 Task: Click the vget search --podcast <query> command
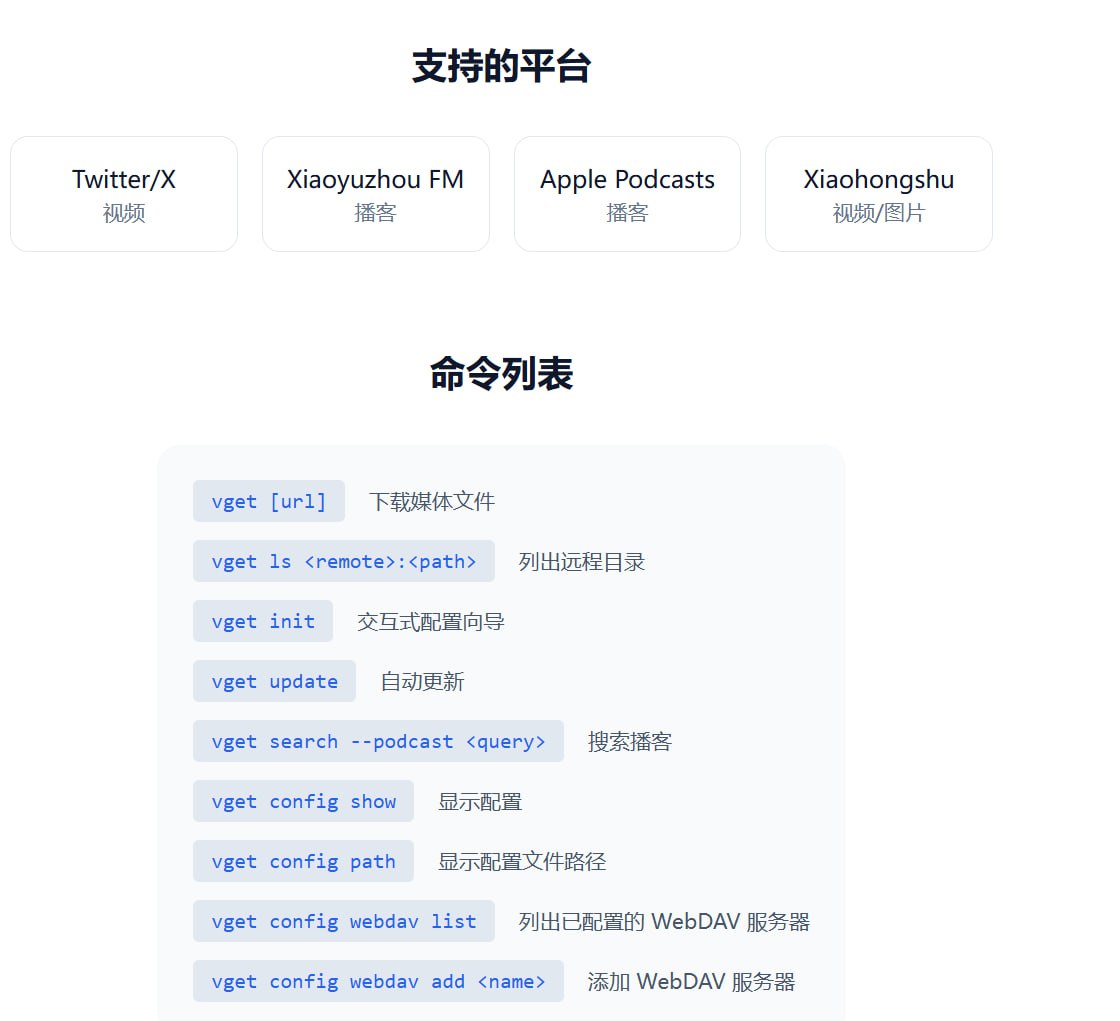click(x=378, y=741)
